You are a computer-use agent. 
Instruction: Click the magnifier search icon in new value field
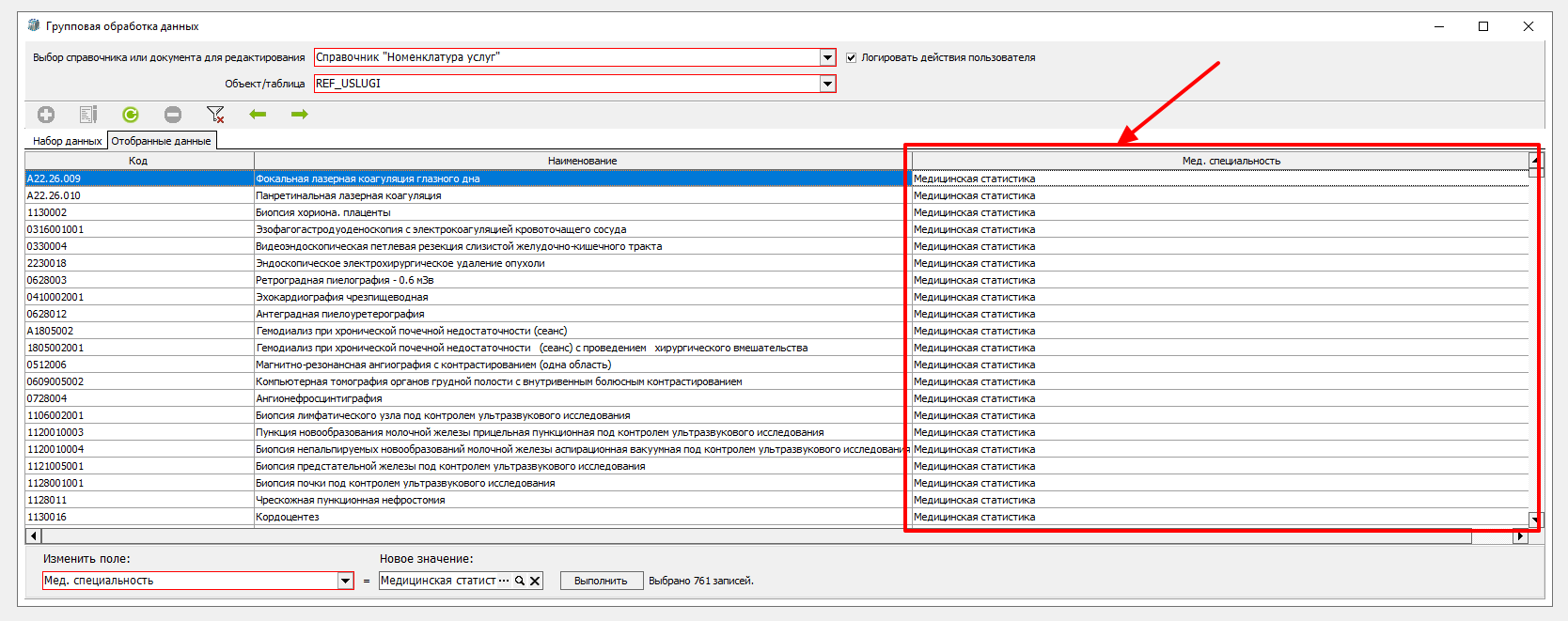click(x=519, y=581)
